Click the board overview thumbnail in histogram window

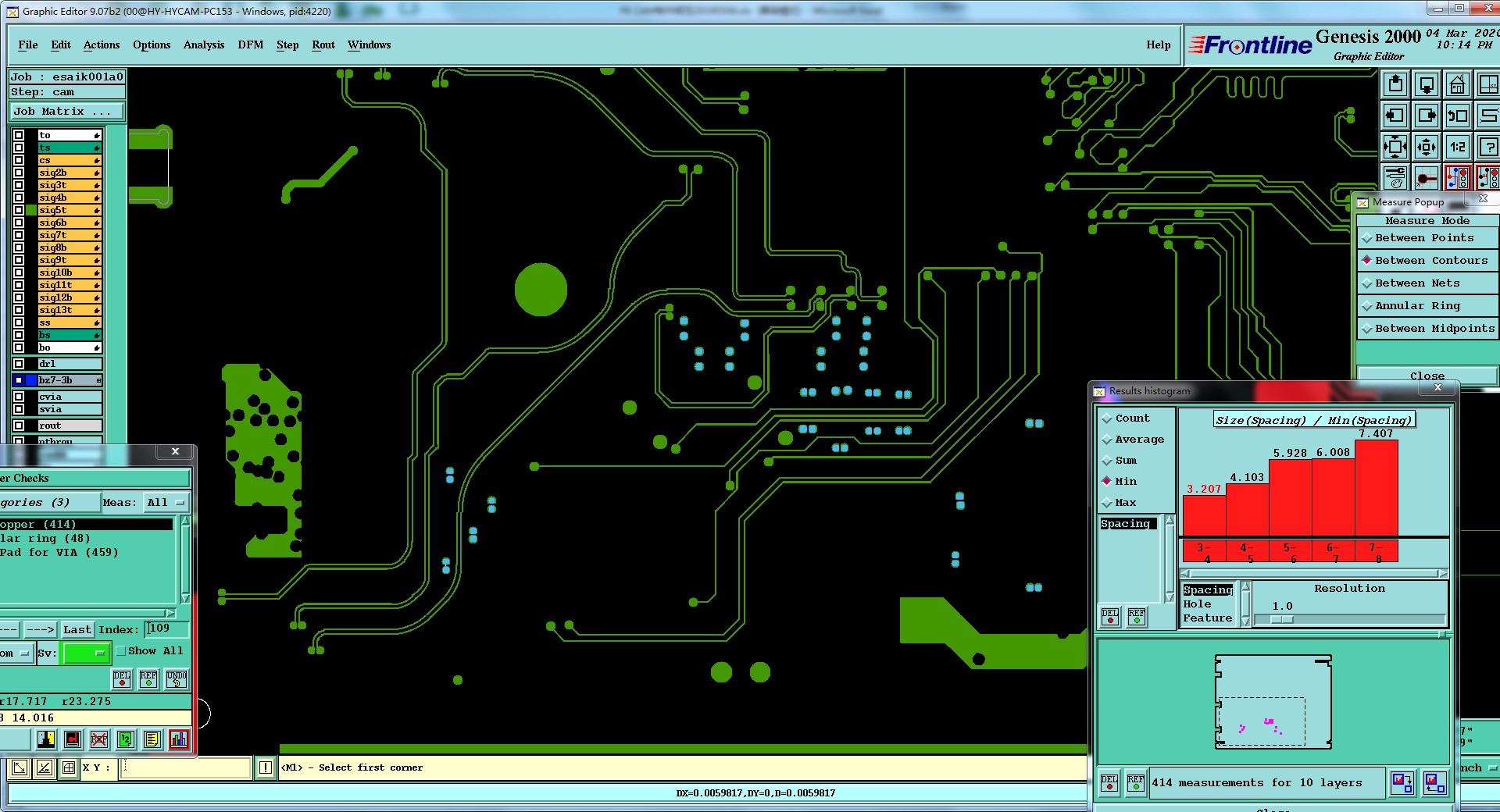coord(1273,702)
